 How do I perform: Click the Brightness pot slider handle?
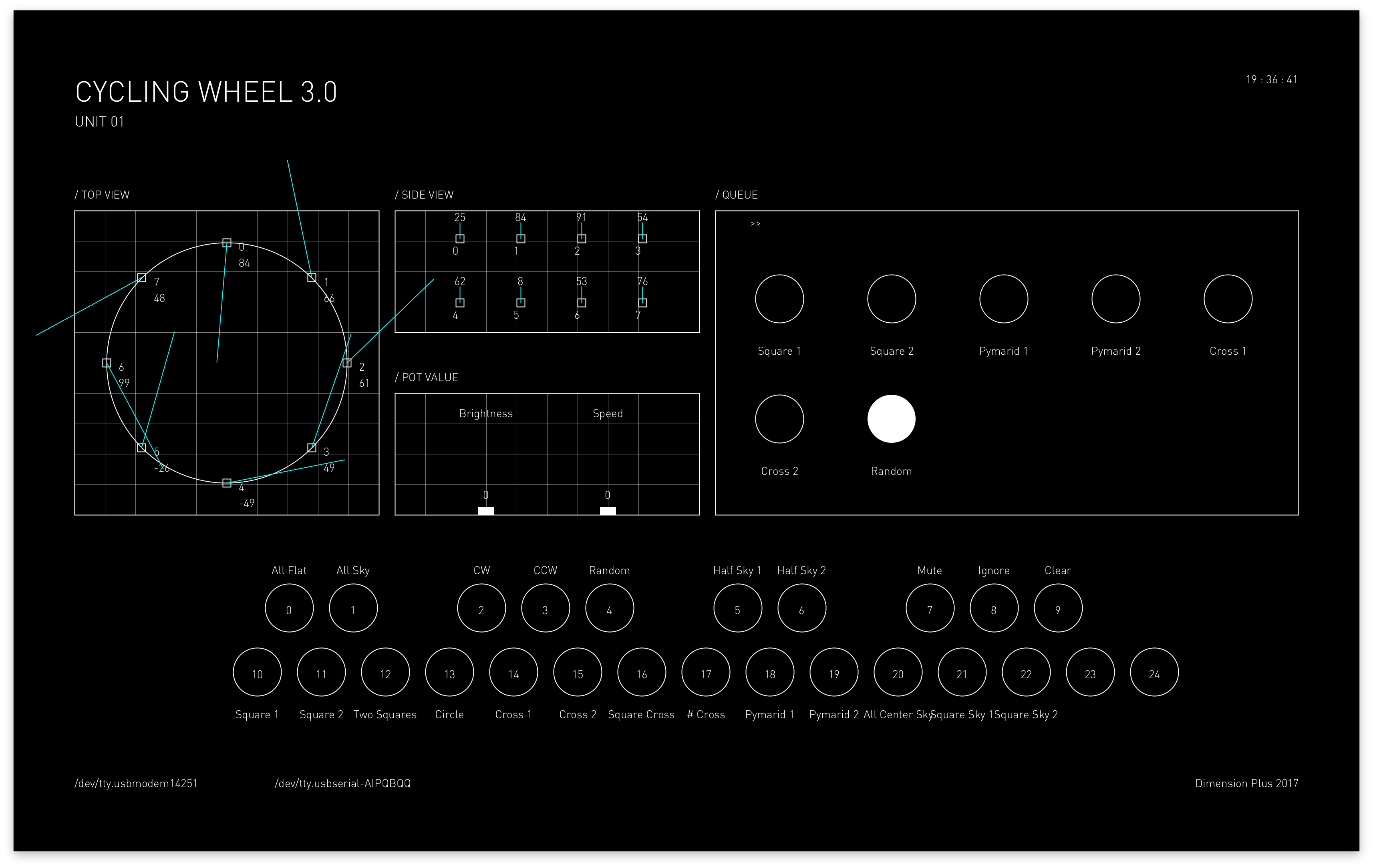486,510
